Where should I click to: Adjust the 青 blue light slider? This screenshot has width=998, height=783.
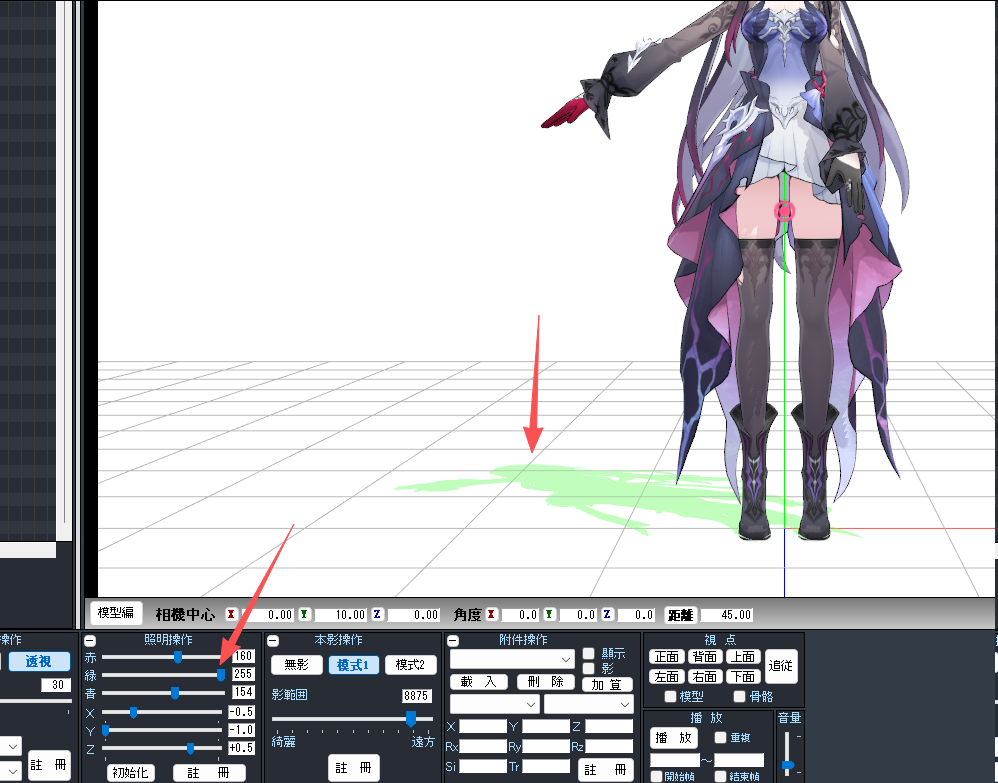(174, 693)
